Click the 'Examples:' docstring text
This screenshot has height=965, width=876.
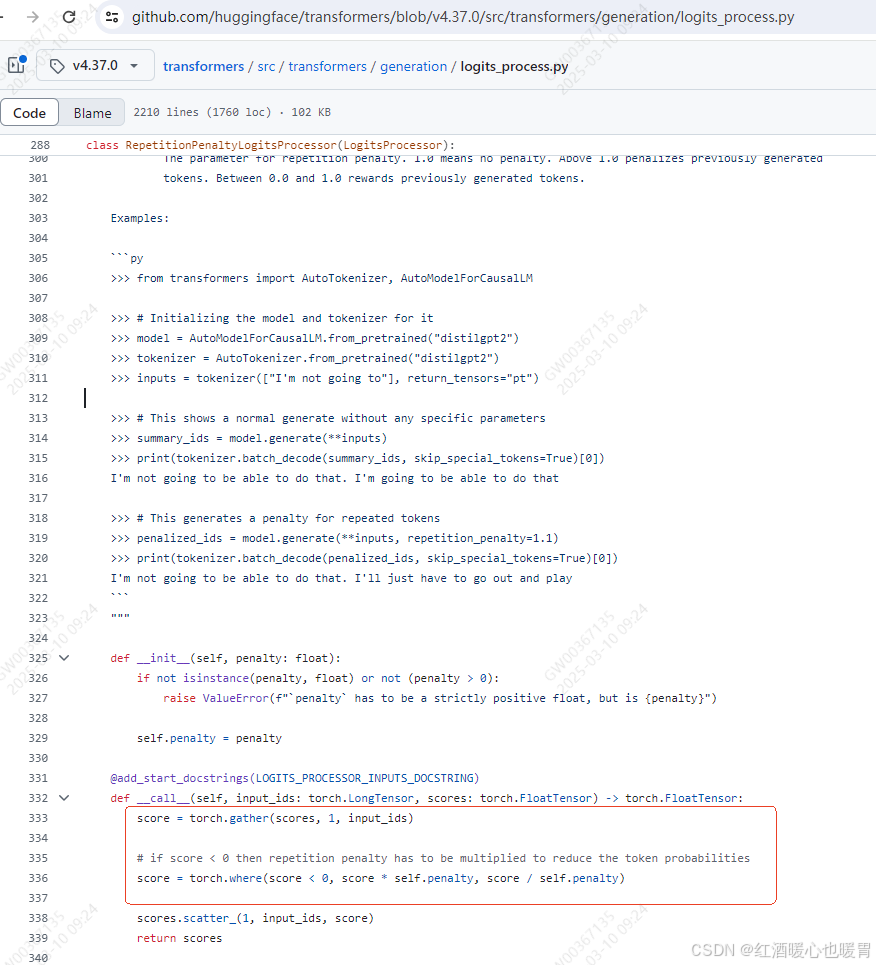tap(140, 218)
